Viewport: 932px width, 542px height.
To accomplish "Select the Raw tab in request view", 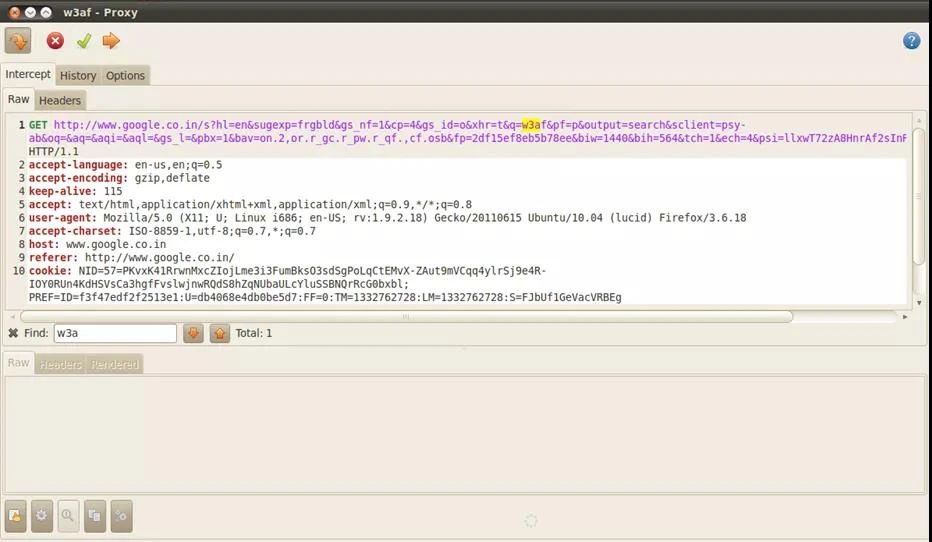I will tap(19, 100).
